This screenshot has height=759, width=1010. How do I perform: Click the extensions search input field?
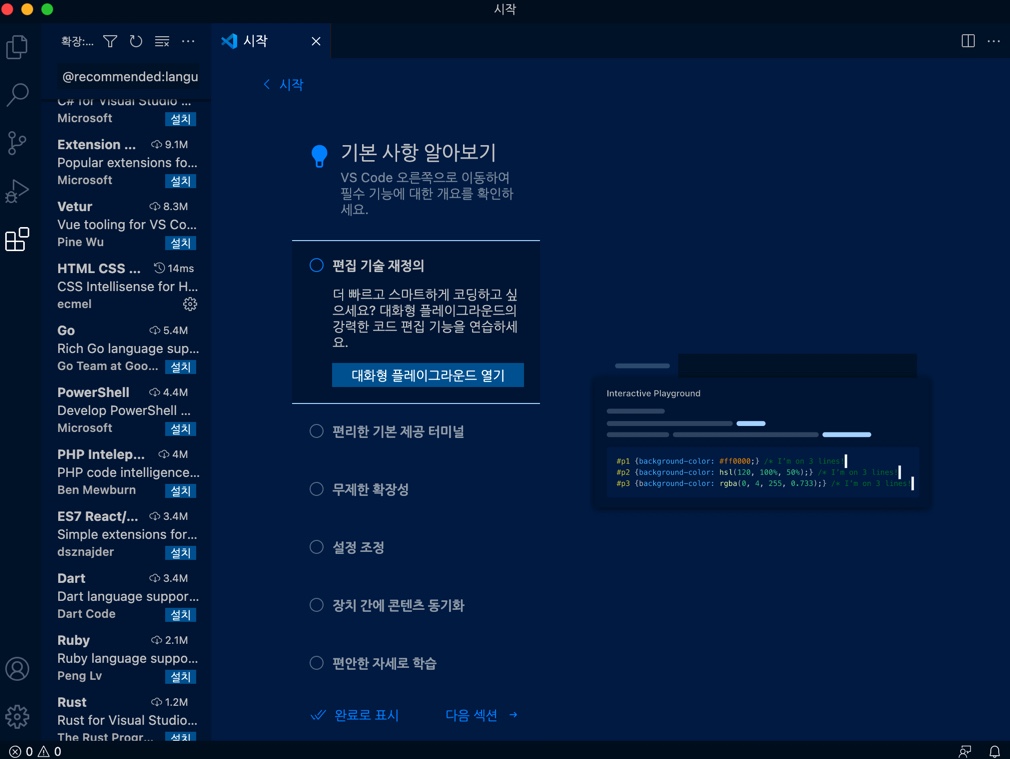point(129,77)
